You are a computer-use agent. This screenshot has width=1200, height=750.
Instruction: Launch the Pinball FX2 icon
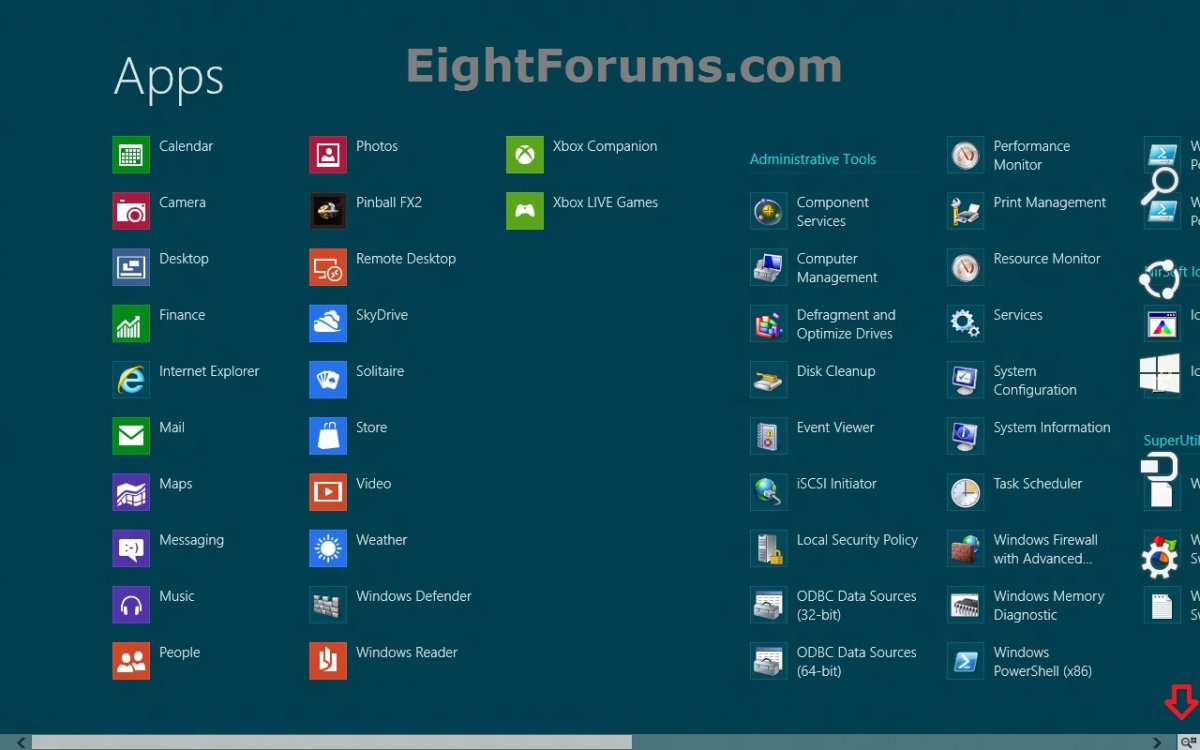coord(328,211)
